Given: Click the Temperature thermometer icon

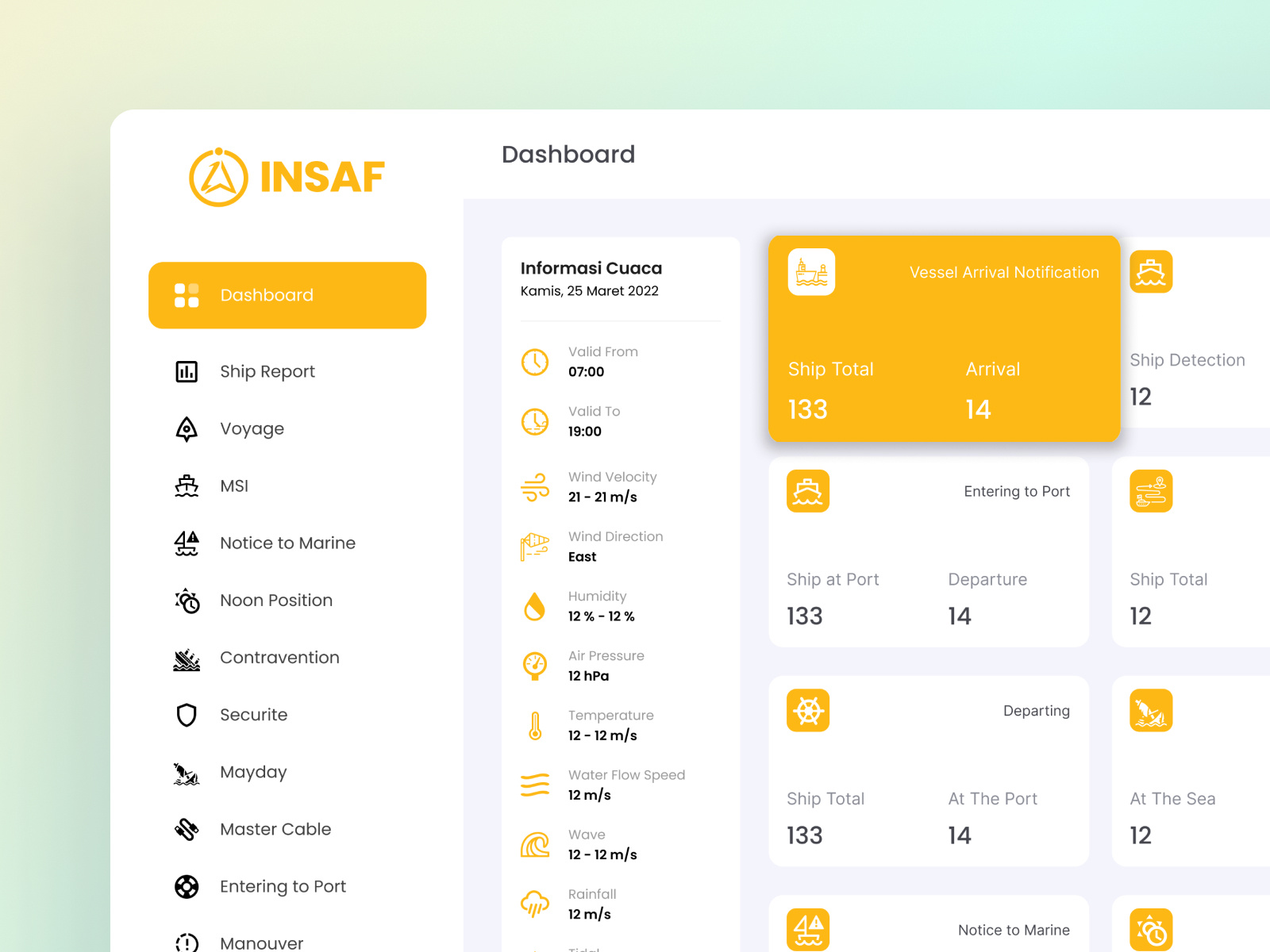Looking at the screenshot, I should (535, 725).
